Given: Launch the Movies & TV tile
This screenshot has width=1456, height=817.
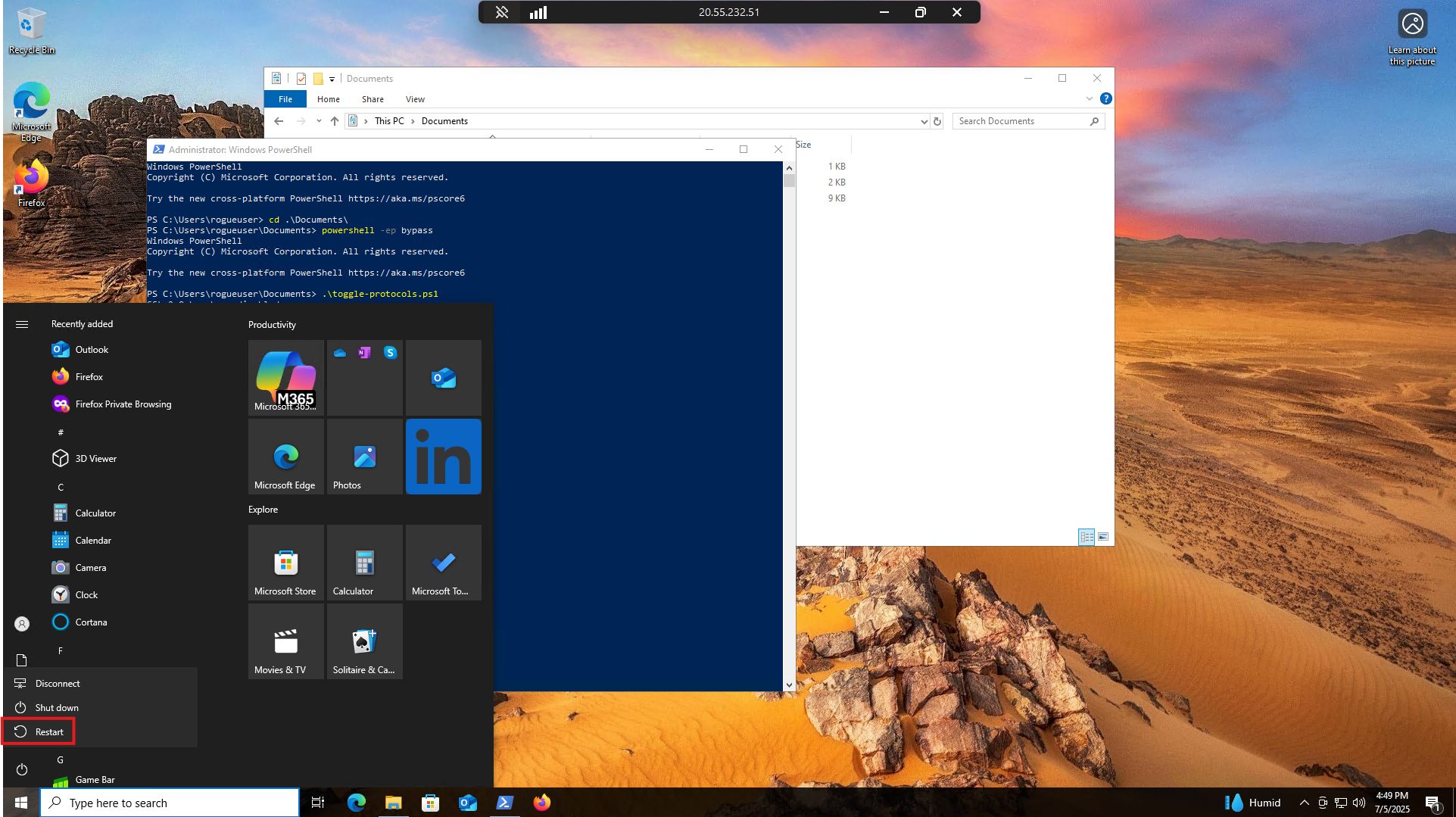Looking at the screenshot, I should click(285, 641).
